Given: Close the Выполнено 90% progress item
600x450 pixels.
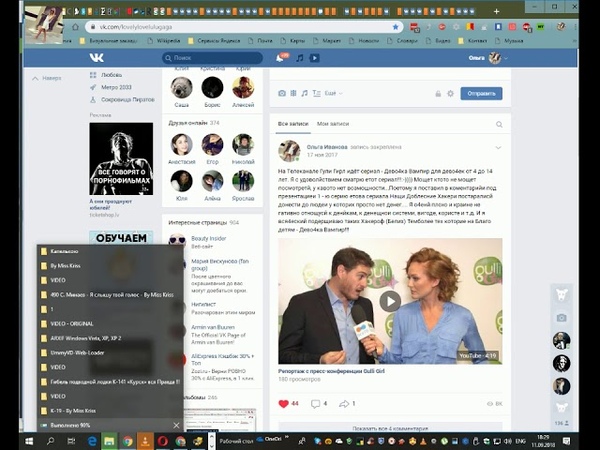Looking at the screenshot, I should pyautogui.click(x=176, y=425).
